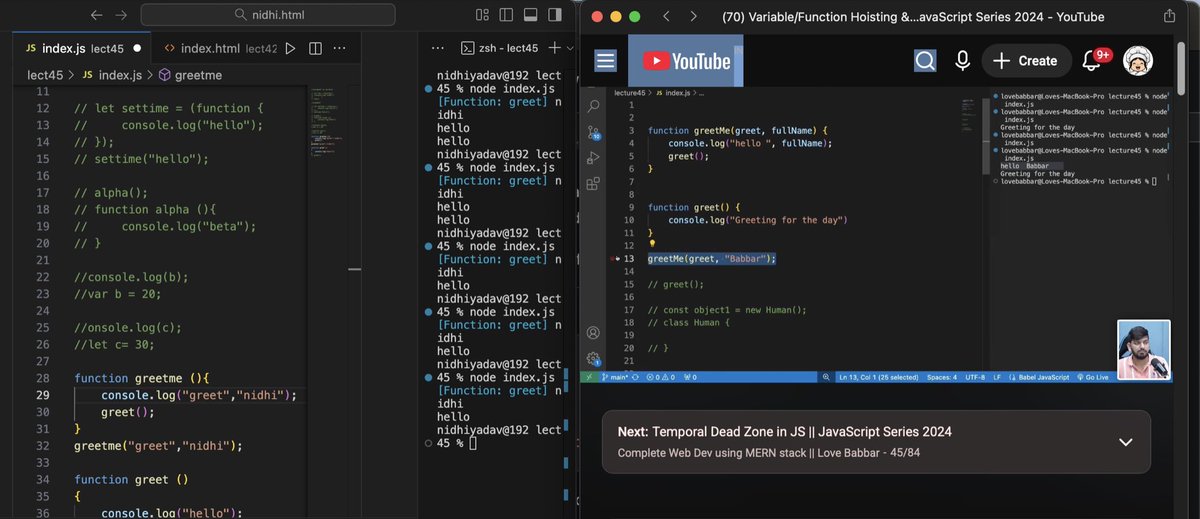Click line 30 'greet();' call
The width and height of the screenshot is (1200, 519).
pyautogui.click(x=128, y=412)
